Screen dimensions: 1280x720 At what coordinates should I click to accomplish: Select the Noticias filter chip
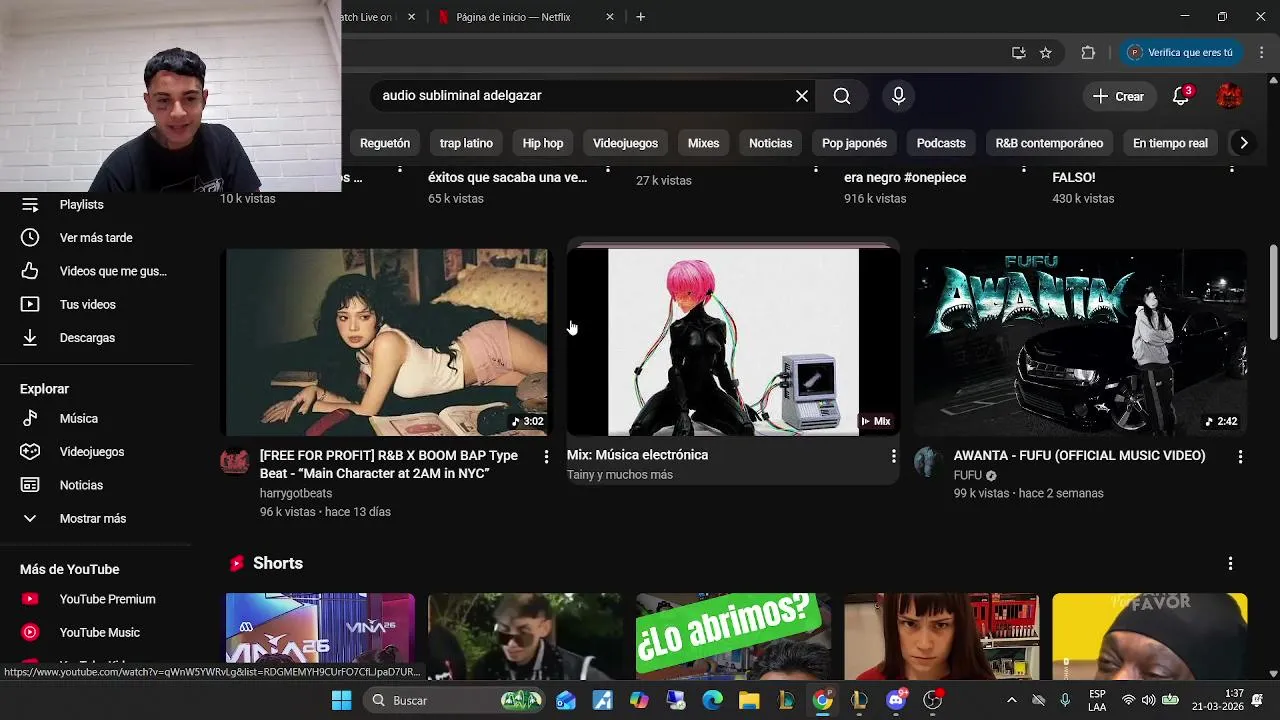[x=770, y=143]
